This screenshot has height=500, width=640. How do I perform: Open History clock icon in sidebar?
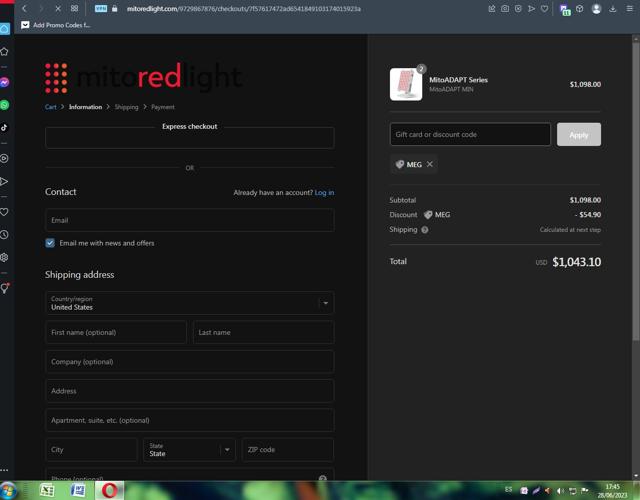point(4,235)
